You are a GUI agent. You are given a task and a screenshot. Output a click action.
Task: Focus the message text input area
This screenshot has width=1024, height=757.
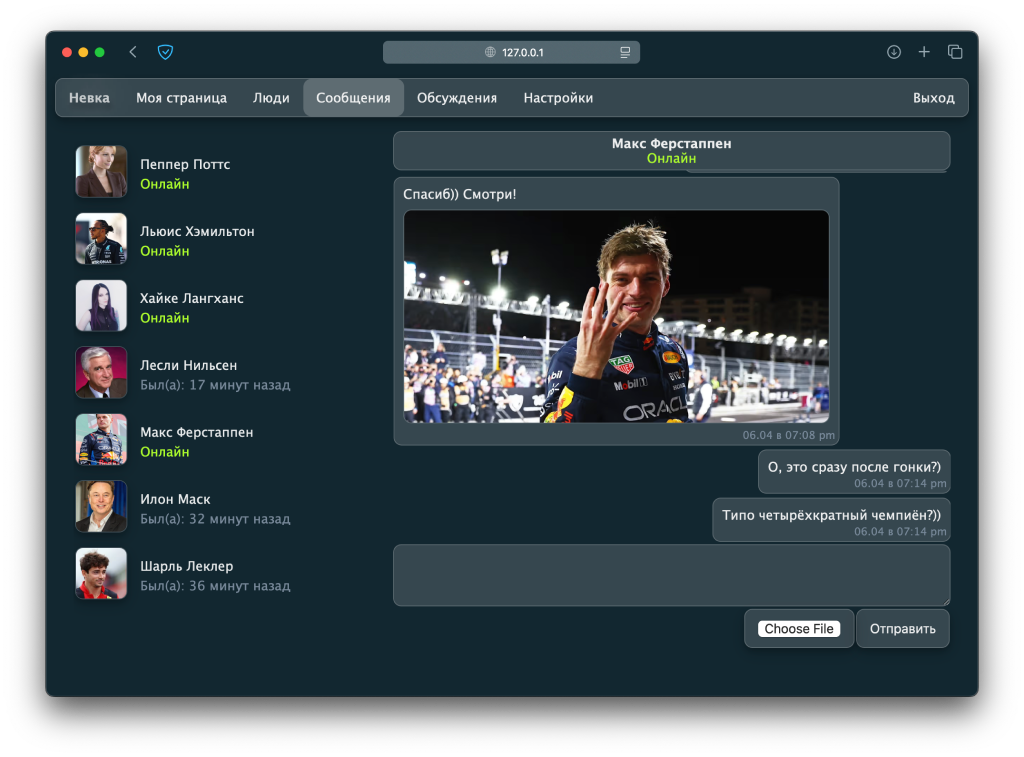671,575
